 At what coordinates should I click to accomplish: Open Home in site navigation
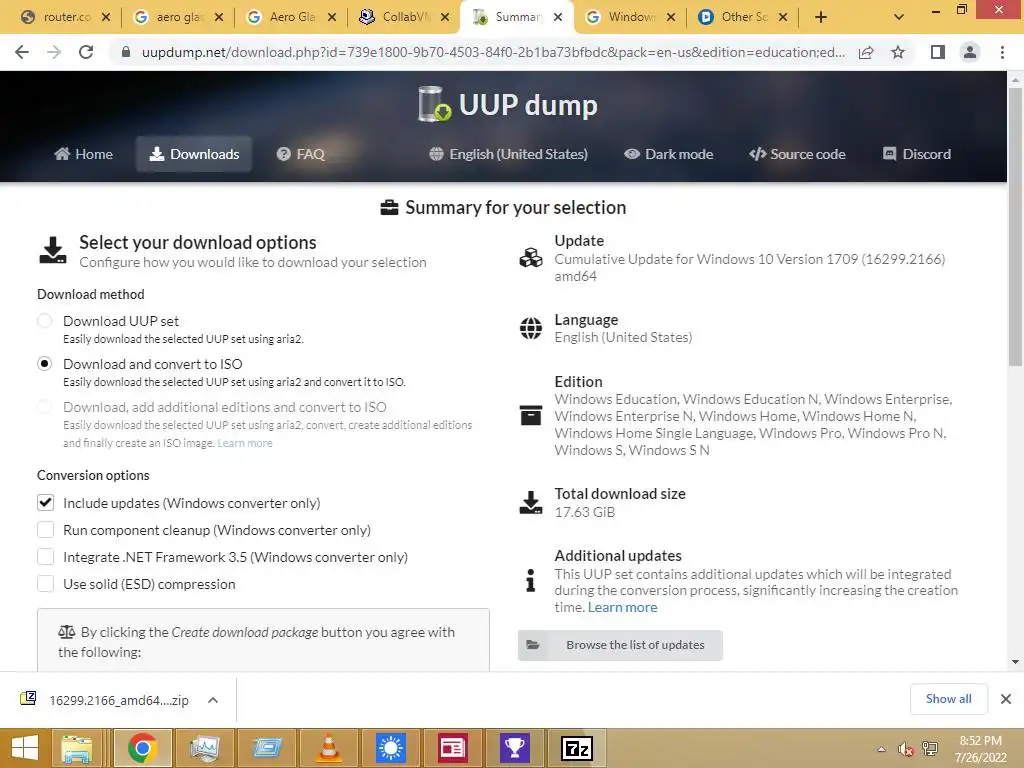[x=84, y=154]
